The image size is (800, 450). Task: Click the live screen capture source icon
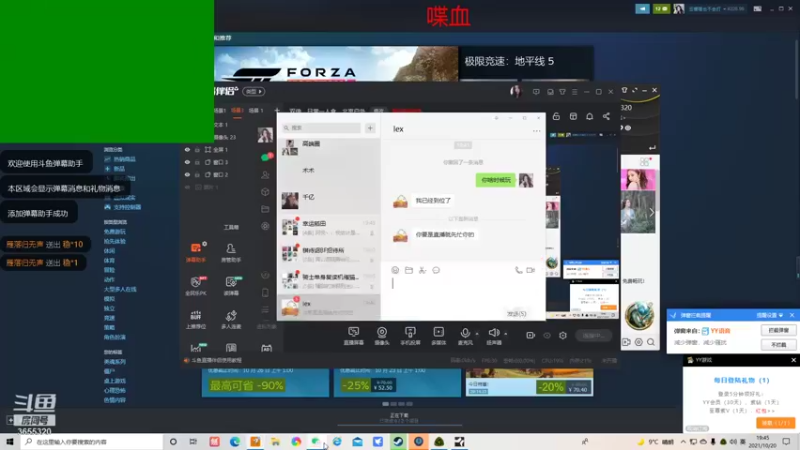point(354,336)
